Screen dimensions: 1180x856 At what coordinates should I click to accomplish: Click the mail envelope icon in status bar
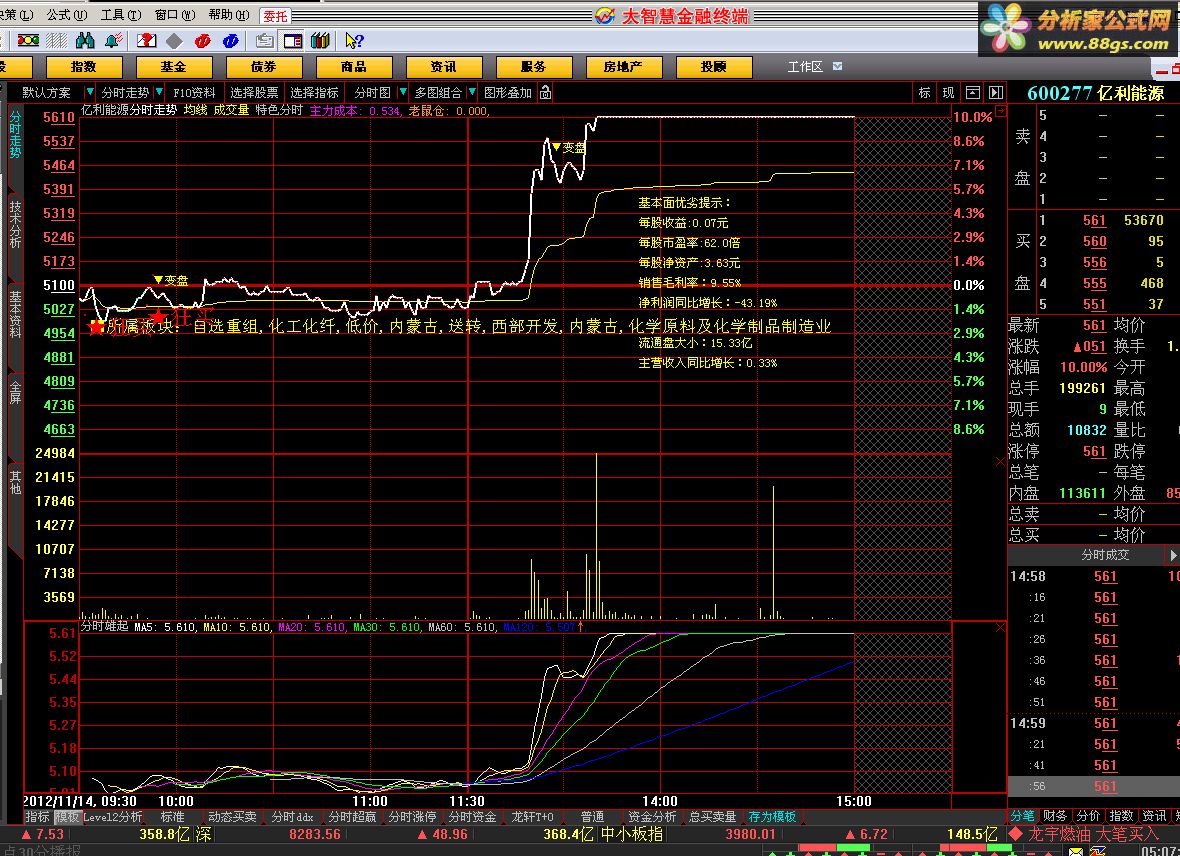coord(1076,851)
